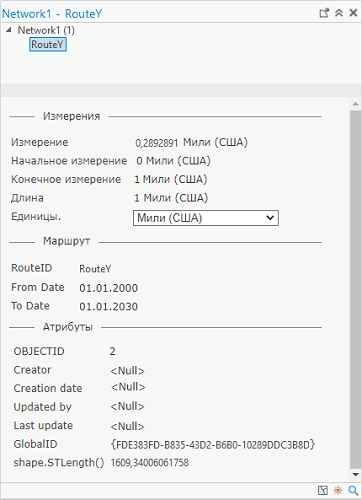The height and width of the screenshot is (500, 362).
Task: Open the Мили (США) units dropdown
Action: coord(206,218)
